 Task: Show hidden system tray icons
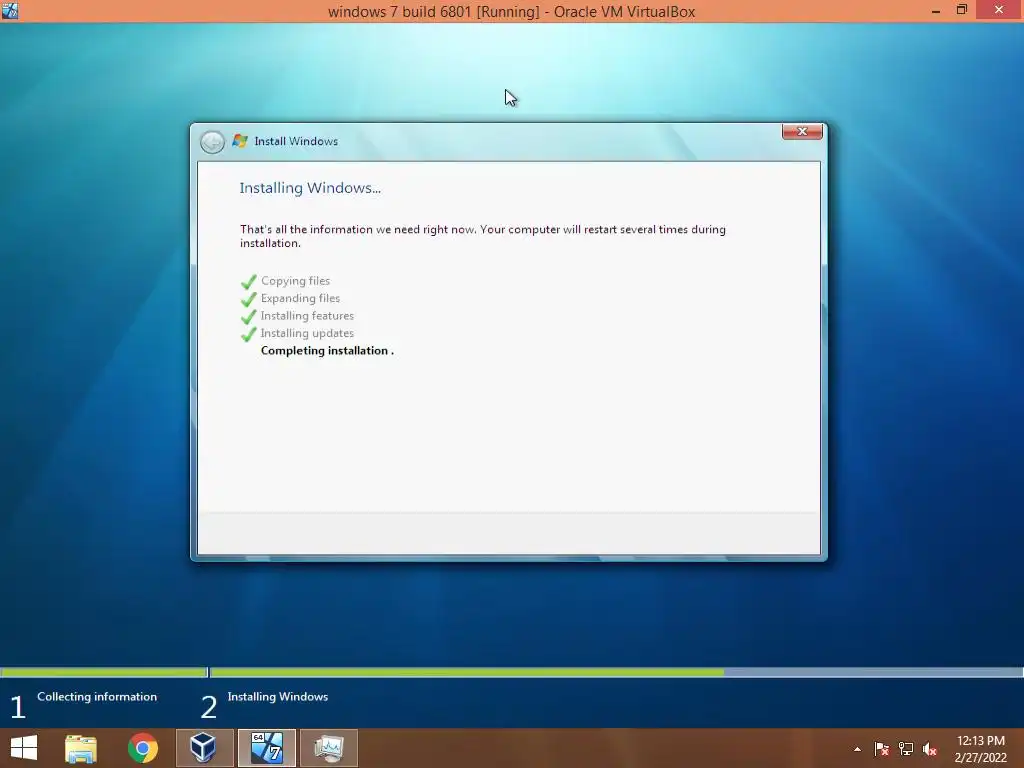pyautogui.click(x=857, y=749)
